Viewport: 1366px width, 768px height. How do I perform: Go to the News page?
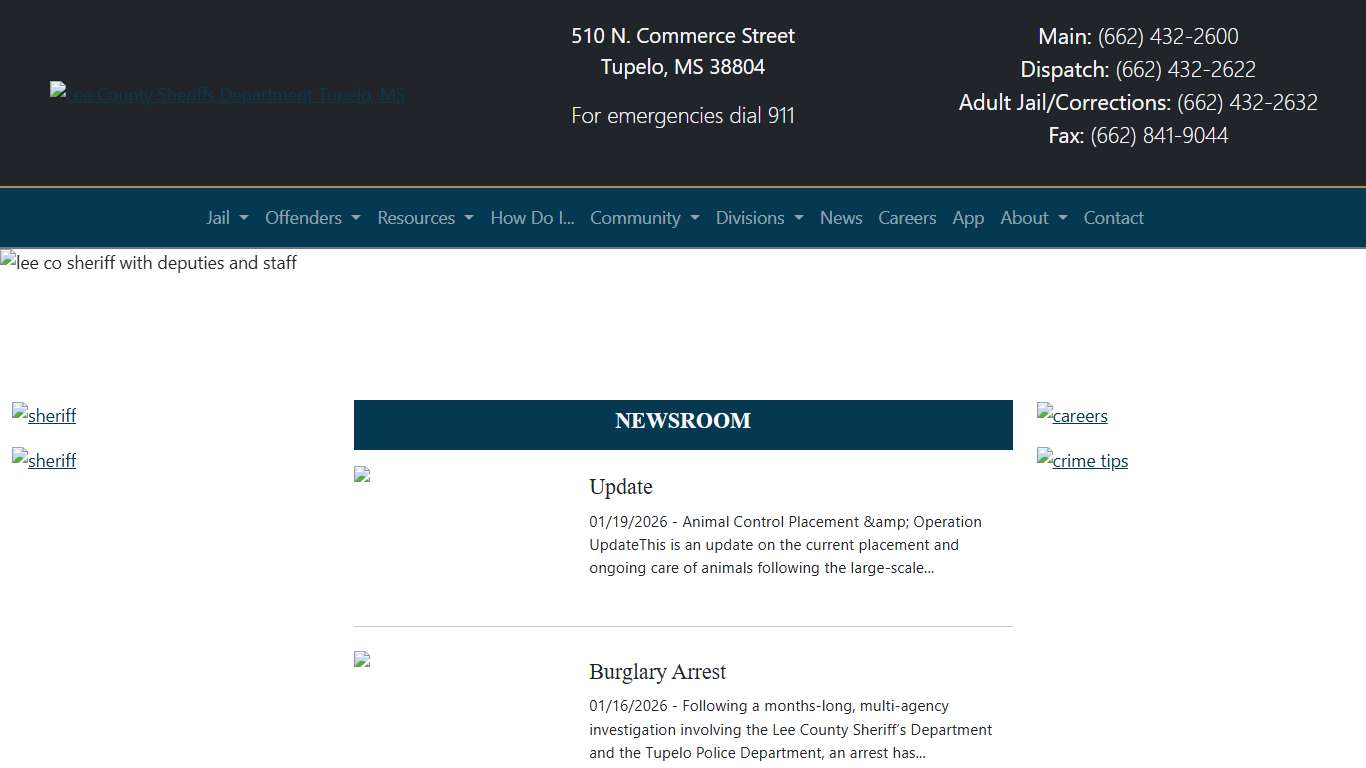click(x=841, y=218)
